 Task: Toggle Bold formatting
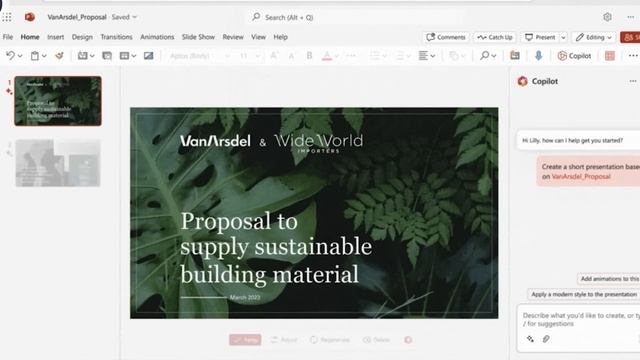(x=309, y=56)
